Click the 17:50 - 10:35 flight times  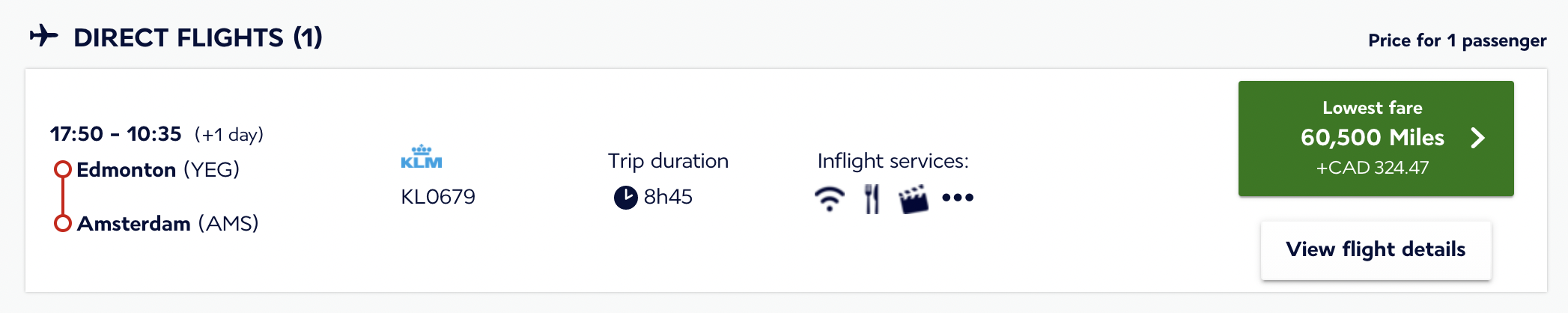(x=115, y=134)
